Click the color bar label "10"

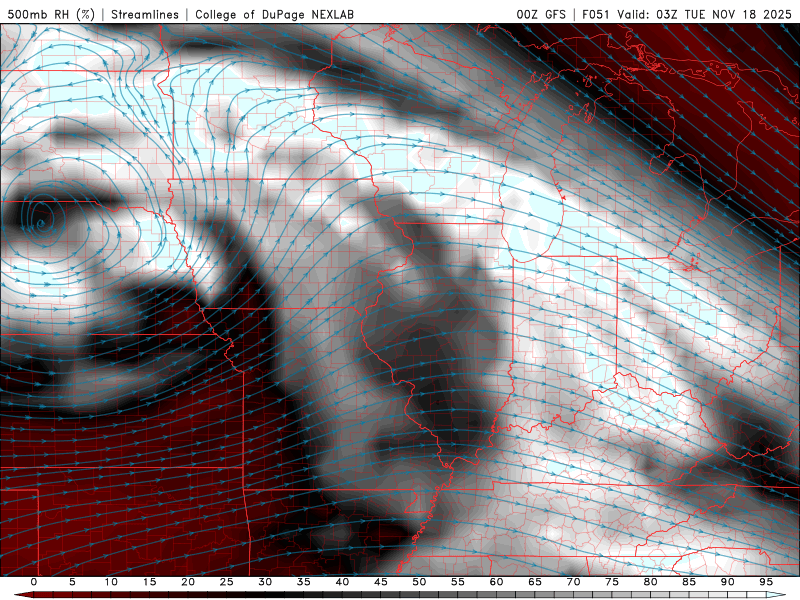pyautogui.click(x=111, y=582)
